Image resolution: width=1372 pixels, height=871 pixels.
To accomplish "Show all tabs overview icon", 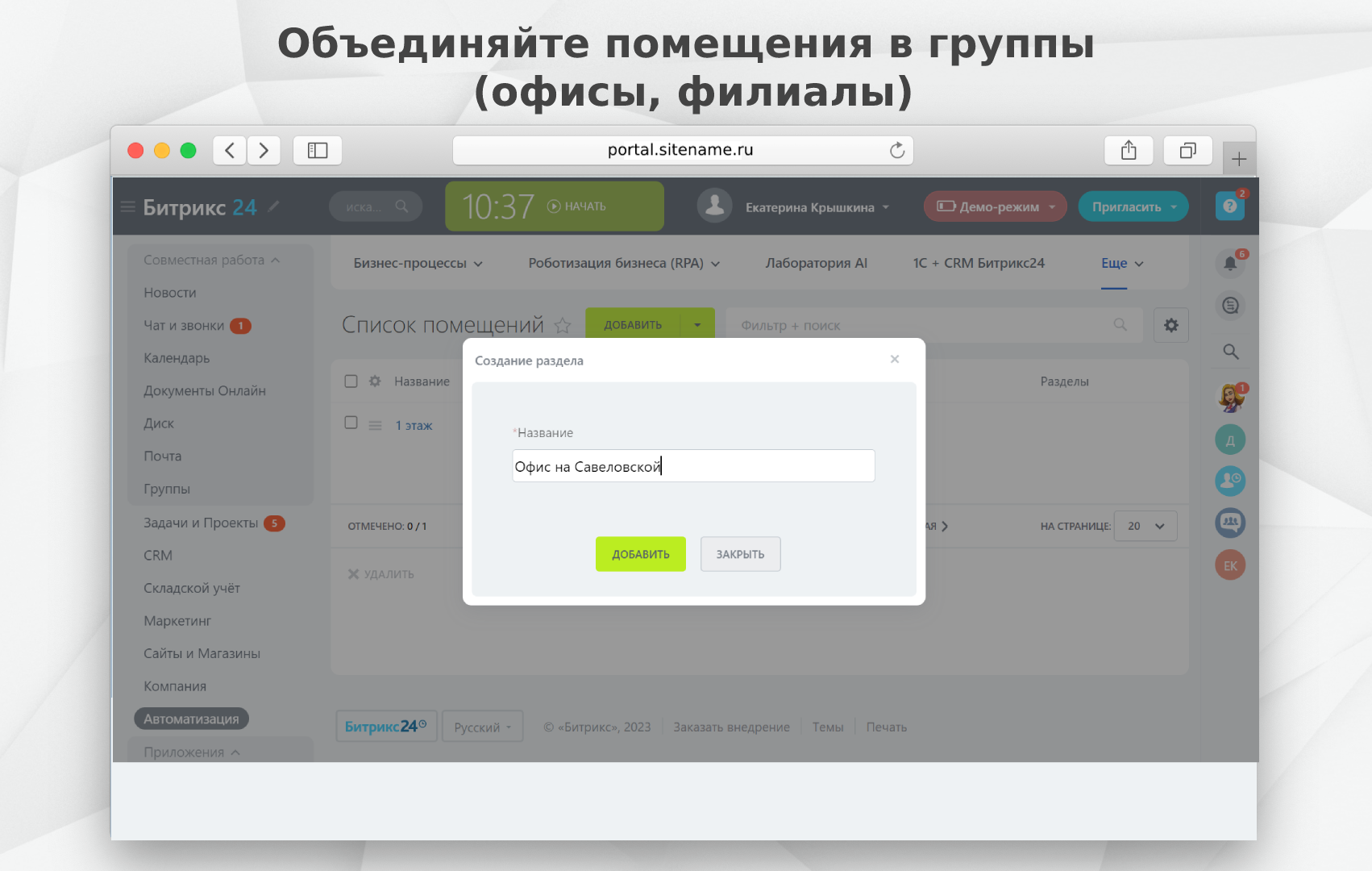I will (x=1188, y=150).
